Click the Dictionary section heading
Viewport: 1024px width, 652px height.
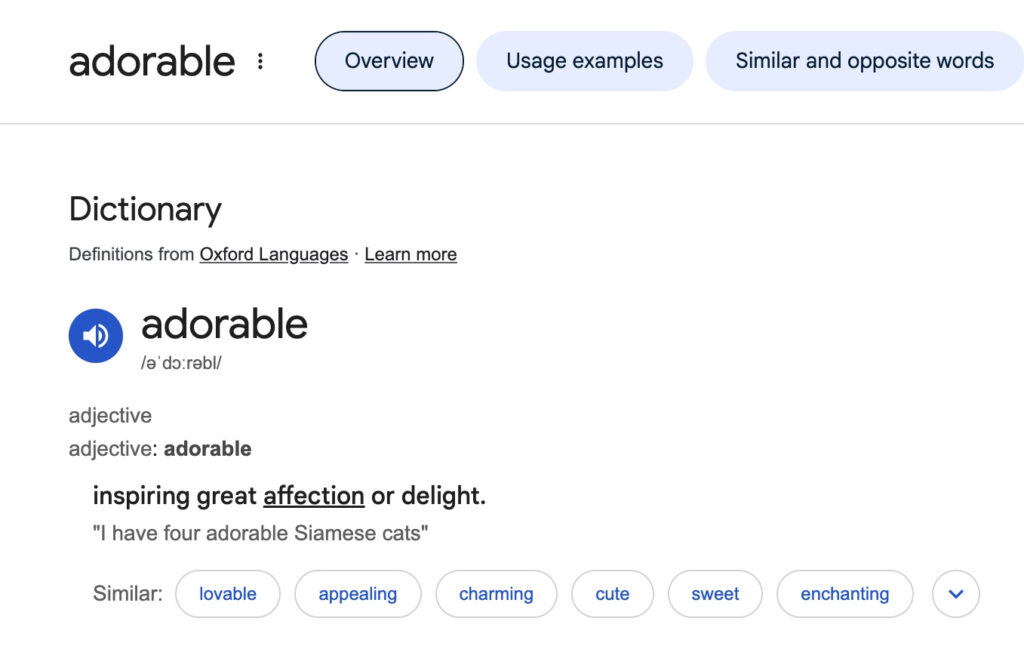(x=145, y=210)
